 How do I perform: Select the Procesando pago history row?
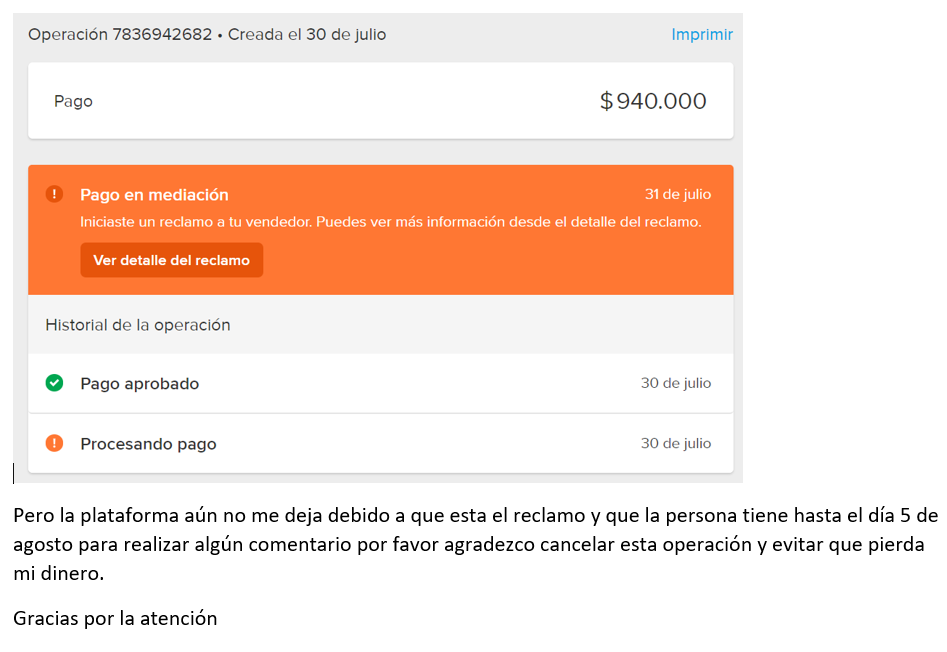pos(380,444)
